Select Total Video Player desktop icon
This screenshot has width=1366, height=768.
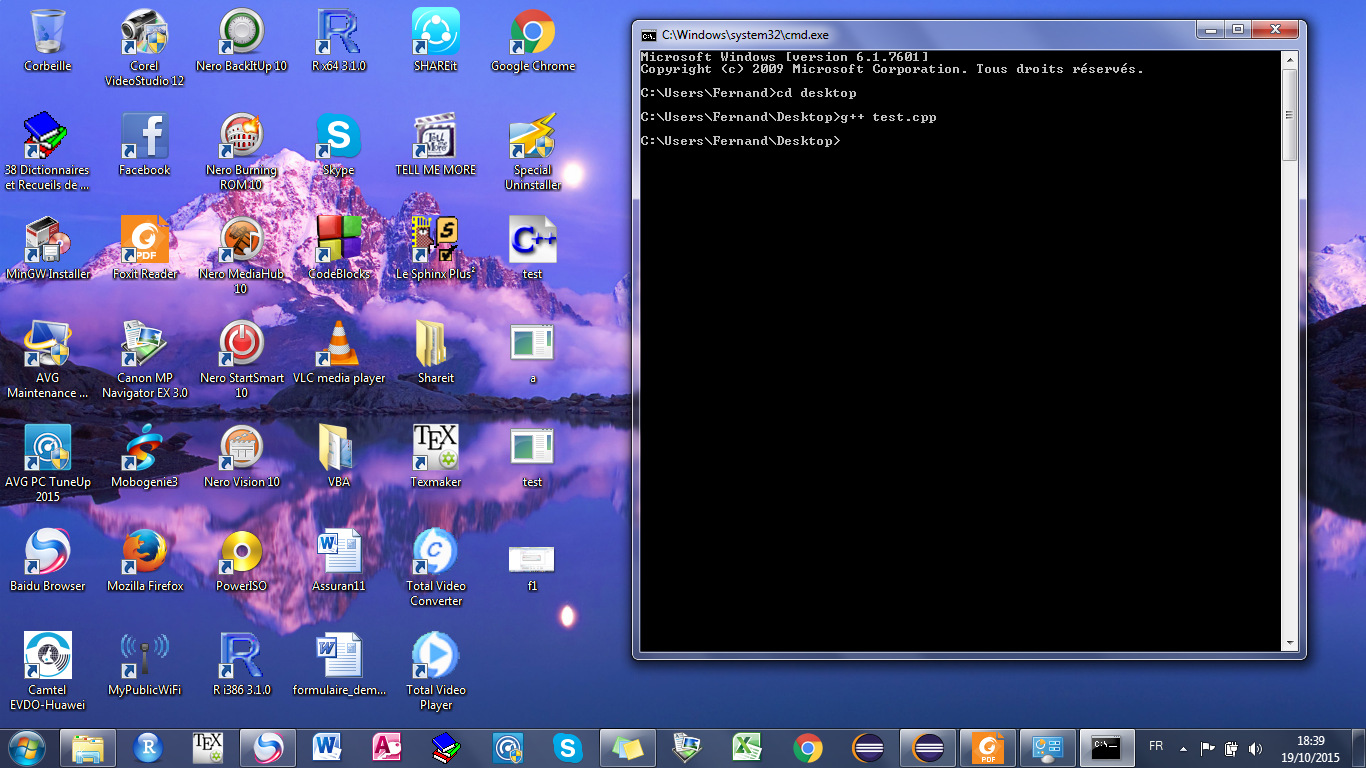[x=436, y=671]
